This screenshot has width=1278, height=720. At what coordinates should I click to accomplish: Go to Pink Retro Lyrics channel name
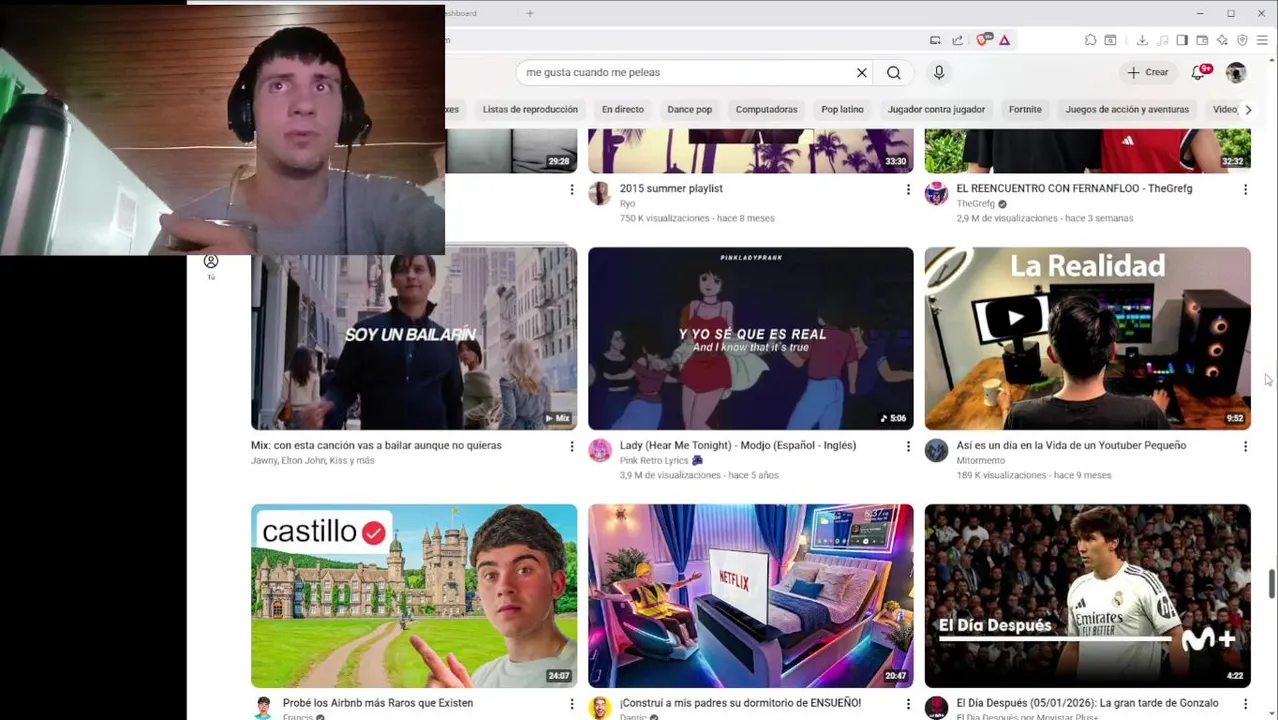pos(654,460)
